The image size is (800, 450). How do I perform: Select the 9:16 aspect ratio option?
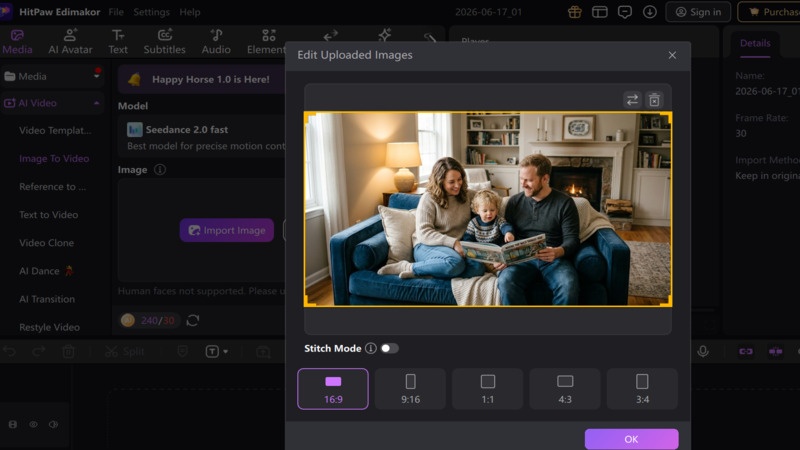tap(410, 389)
